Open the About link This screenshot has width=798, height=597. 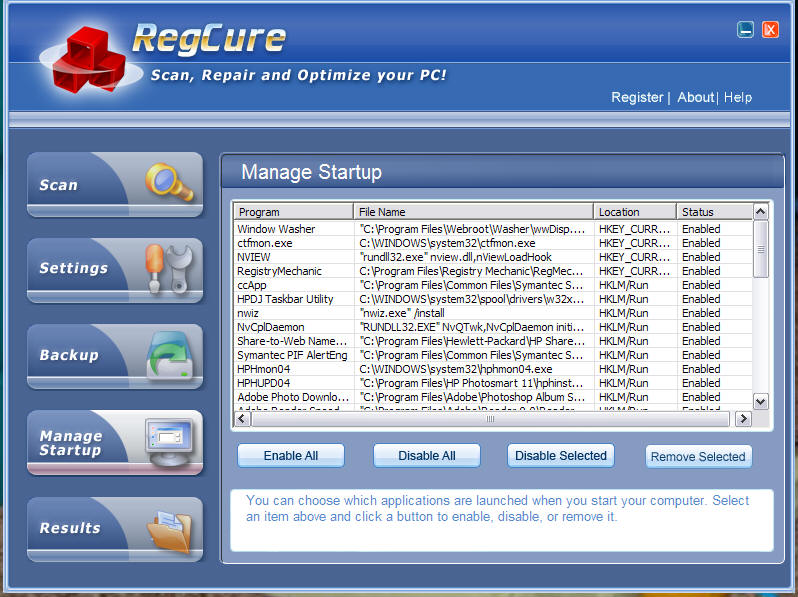[695, 97]
